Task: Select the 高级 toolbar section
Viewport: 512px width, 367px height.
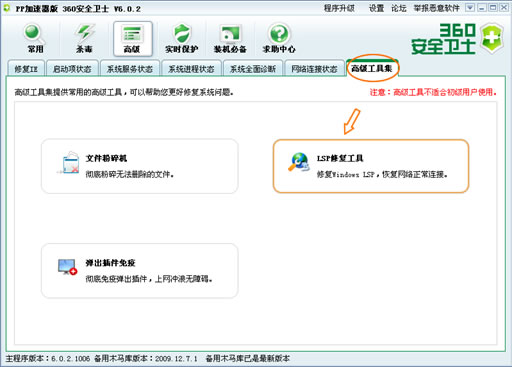Action: tap(133, 39)
